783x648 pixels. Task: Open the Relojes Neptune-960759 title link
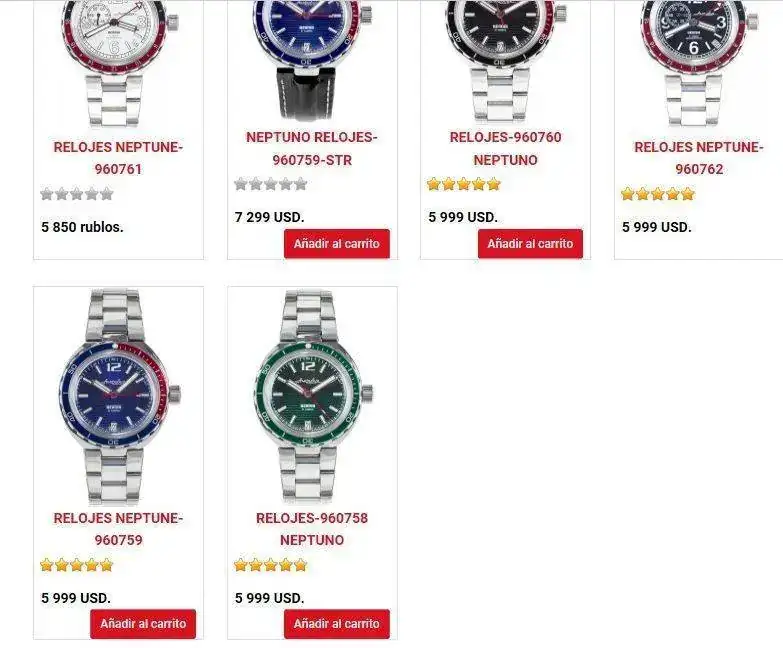click(x=118, y=529)
